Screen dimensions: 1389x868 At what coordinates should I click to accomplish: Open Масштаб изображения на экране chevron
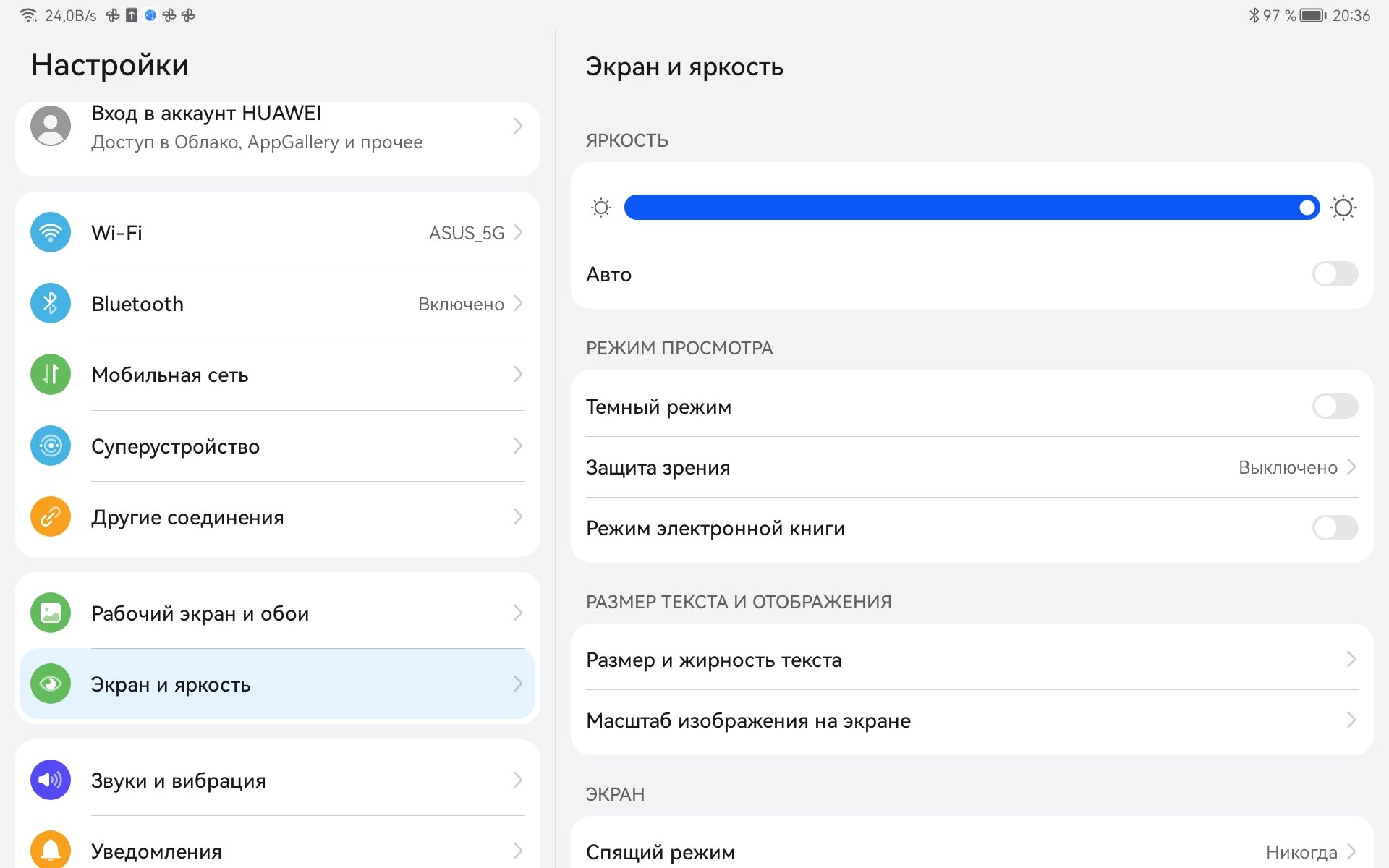click(1351, 720)
